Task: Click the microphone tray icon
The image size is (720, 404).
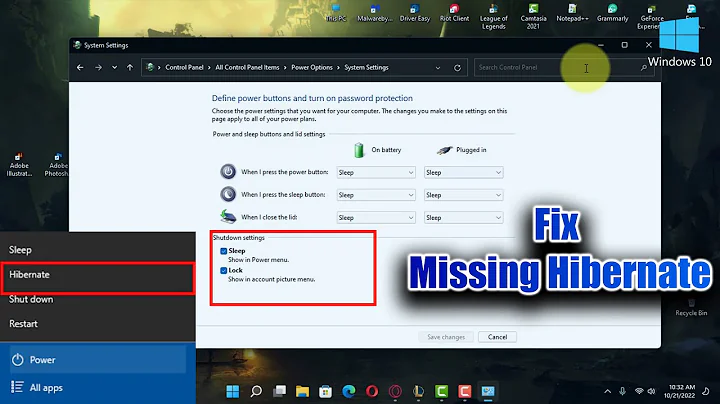Action: 622,391
